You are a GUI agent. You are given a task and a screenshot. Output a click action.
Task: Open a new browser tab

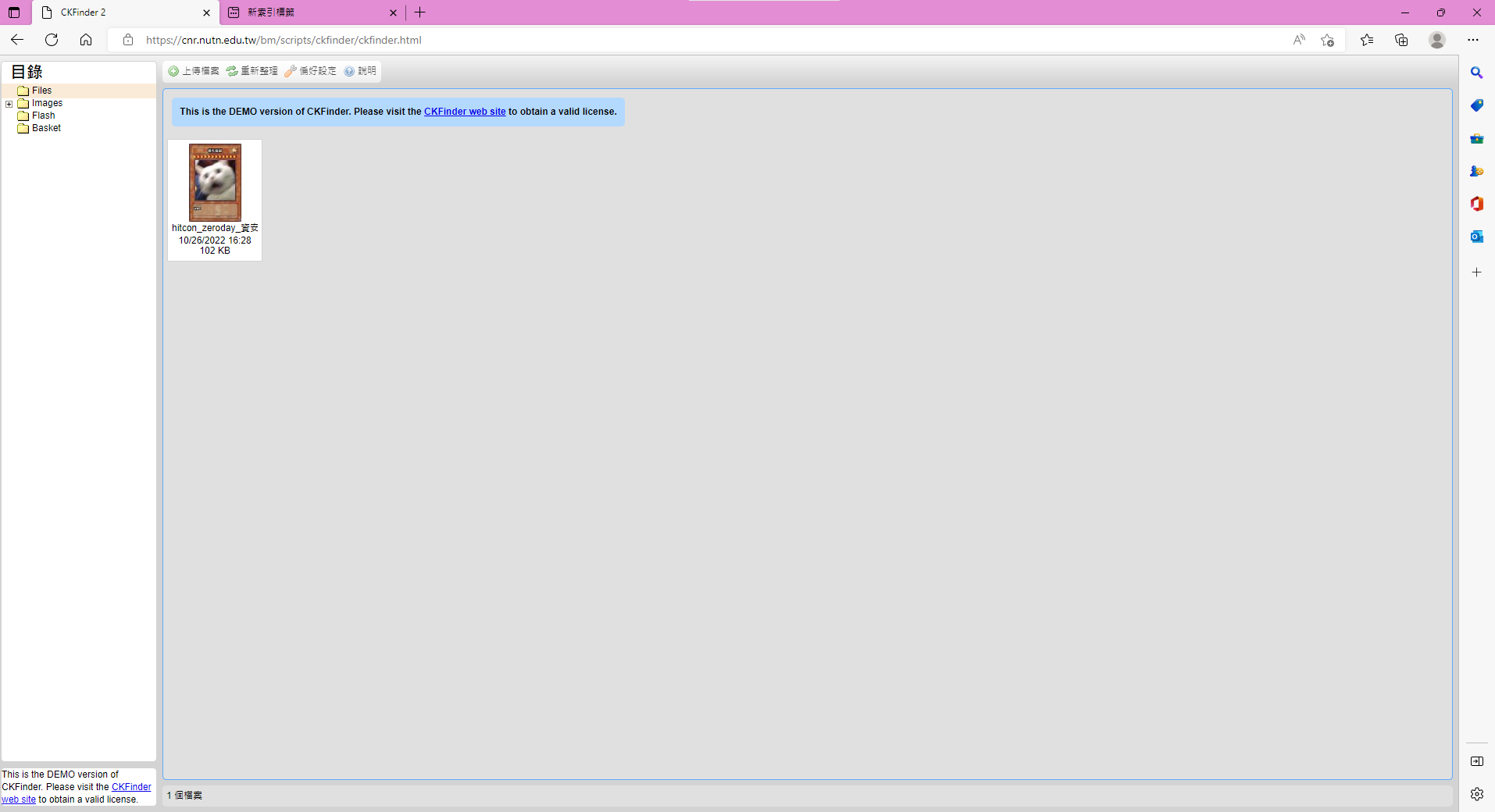pos(420,12)
